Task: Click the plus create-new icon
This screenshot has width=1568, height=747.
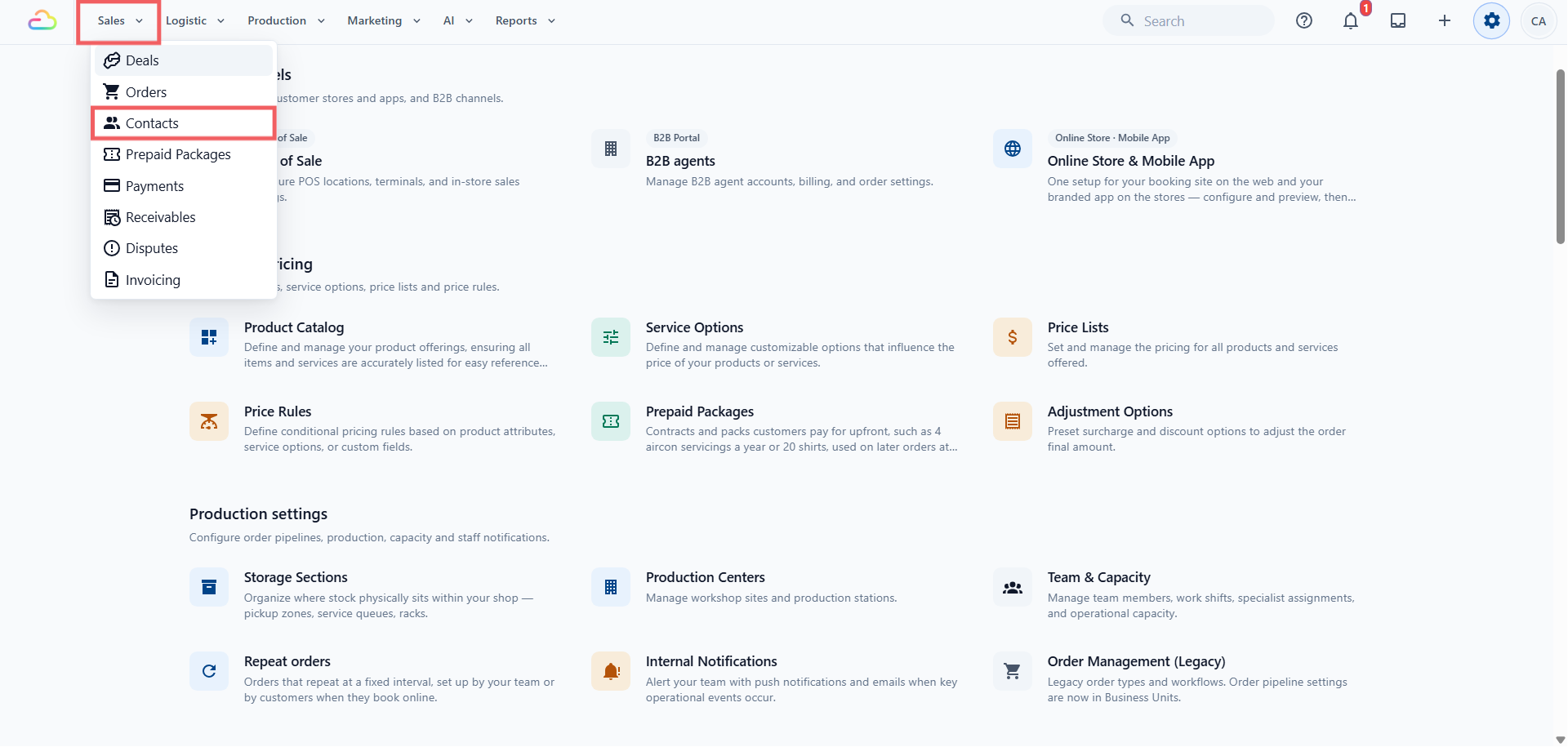Action: (1445, 20)
